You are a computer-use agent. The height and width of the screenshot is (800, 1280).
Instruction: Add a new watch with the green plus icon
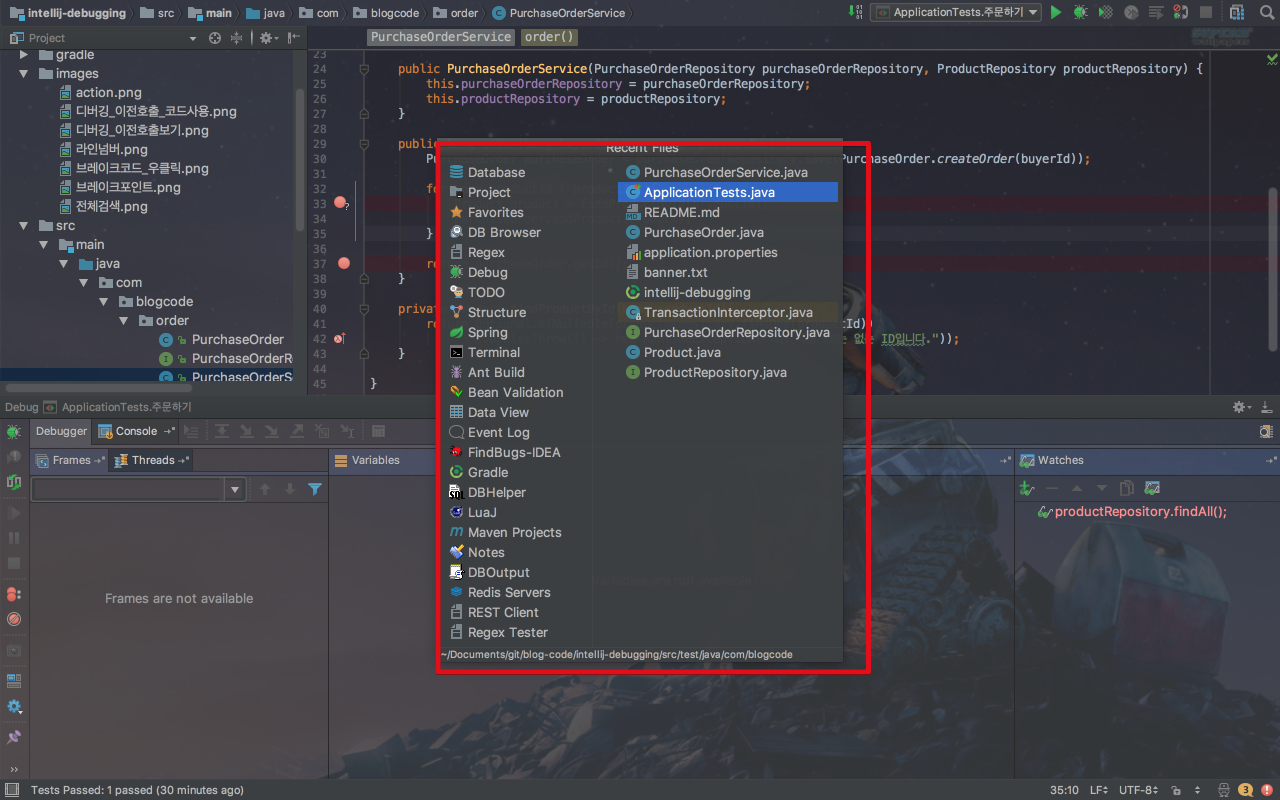(1026, 488)
